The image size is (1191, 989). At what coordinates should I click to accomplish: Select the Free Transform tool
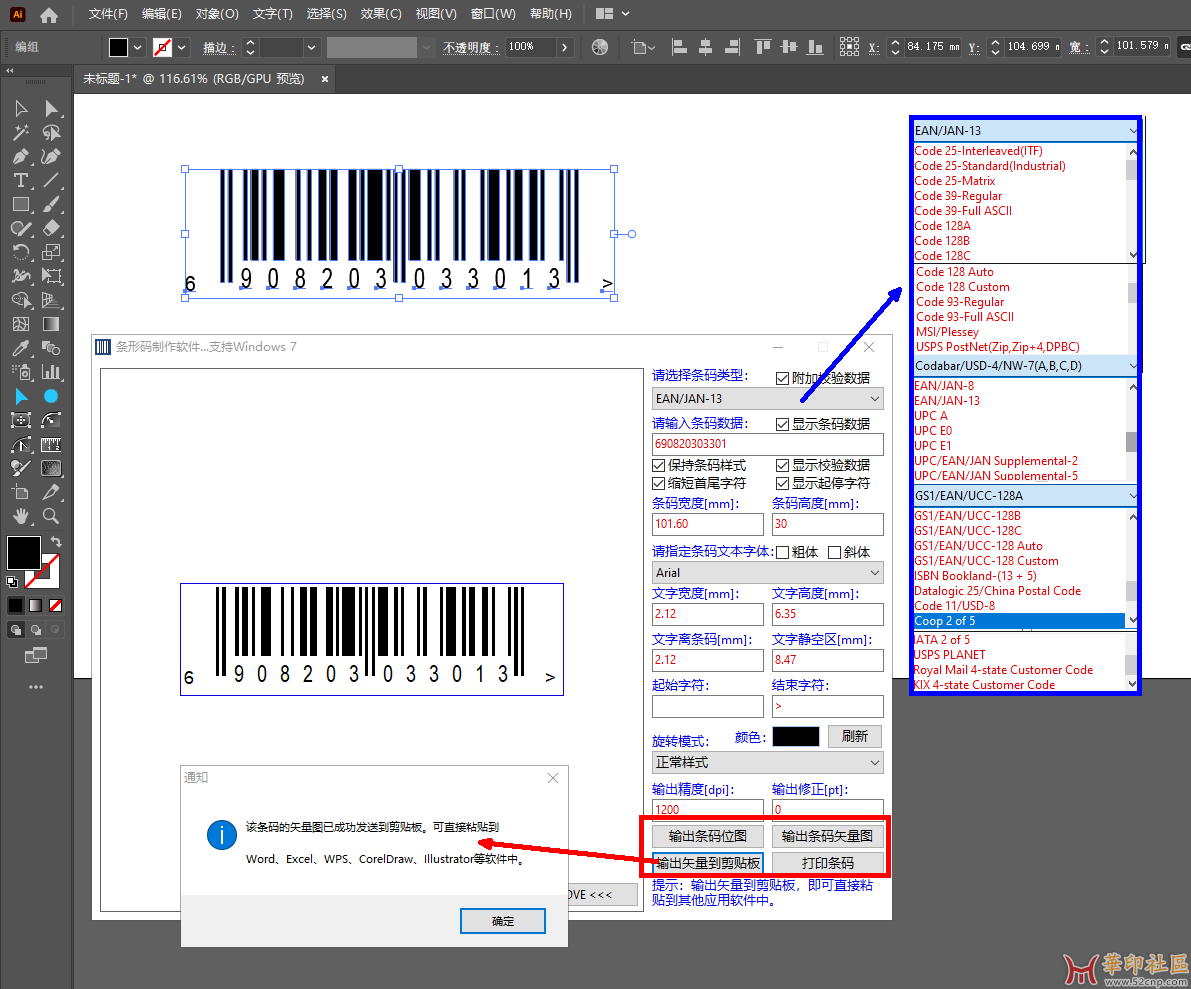tap(51, 276)
